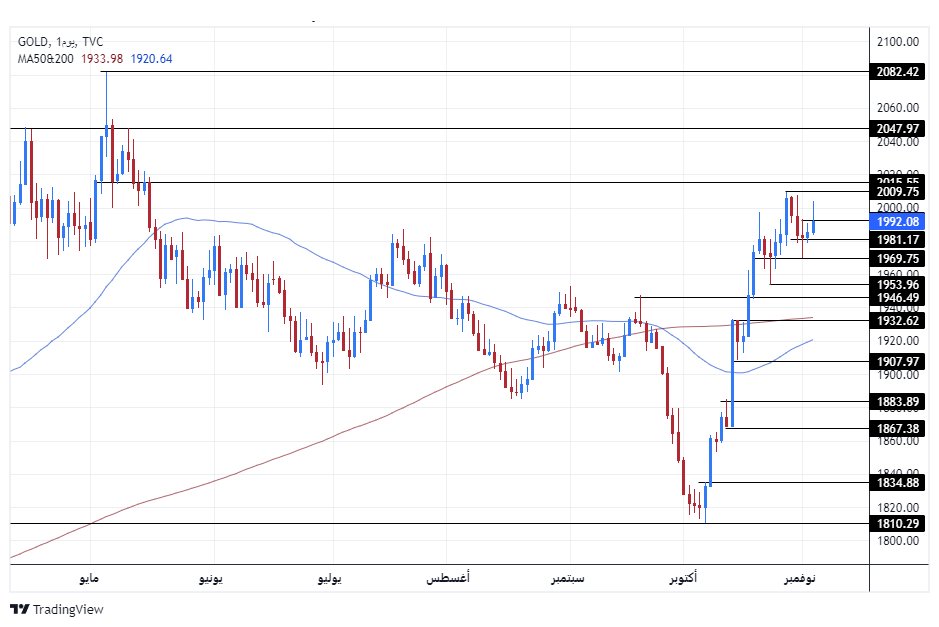Click the أغسطس month label
This screenshot has height=627, width=939.
point(448,578)
